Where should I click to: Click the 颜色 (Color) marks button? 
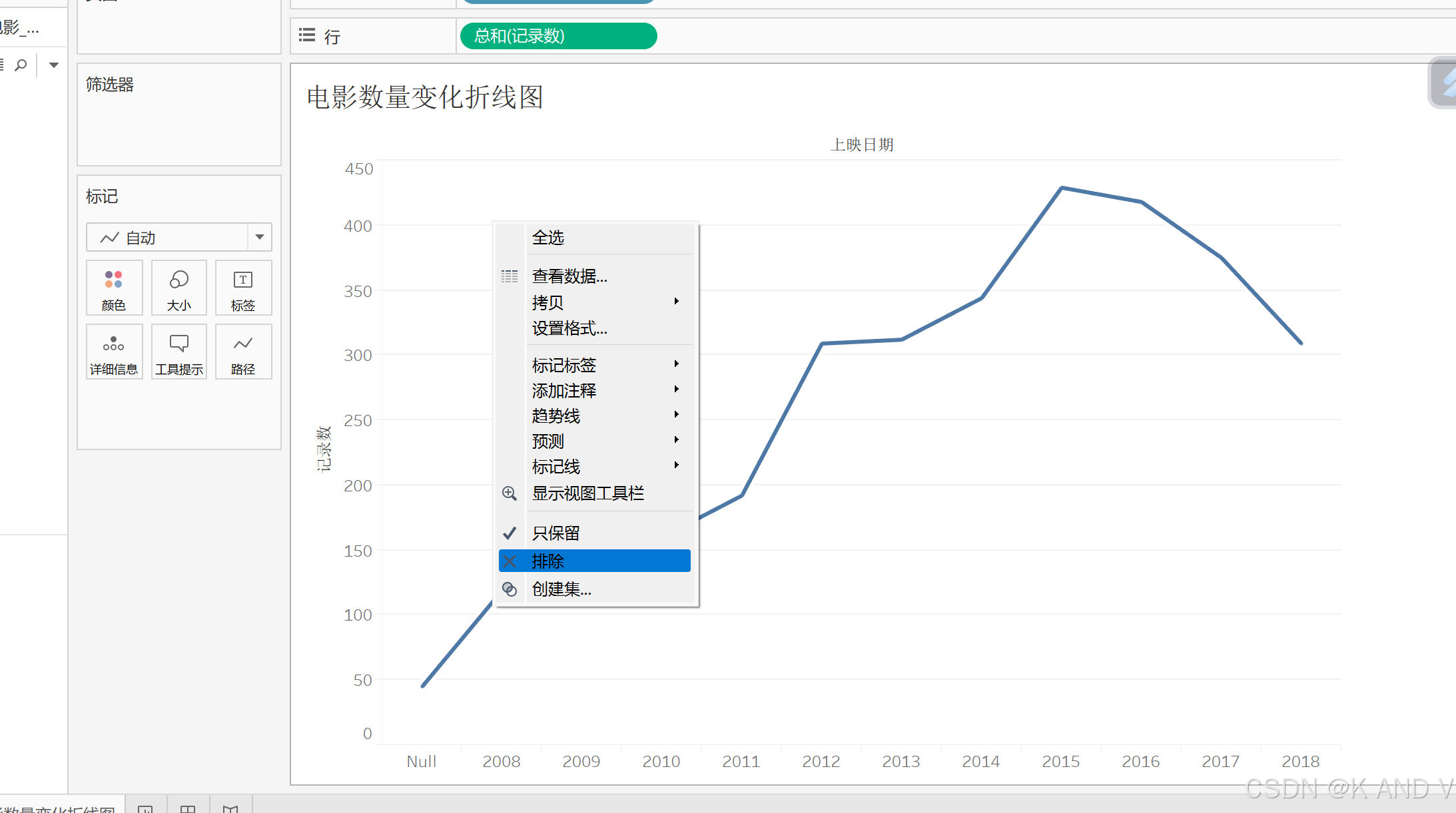[114, 288]
